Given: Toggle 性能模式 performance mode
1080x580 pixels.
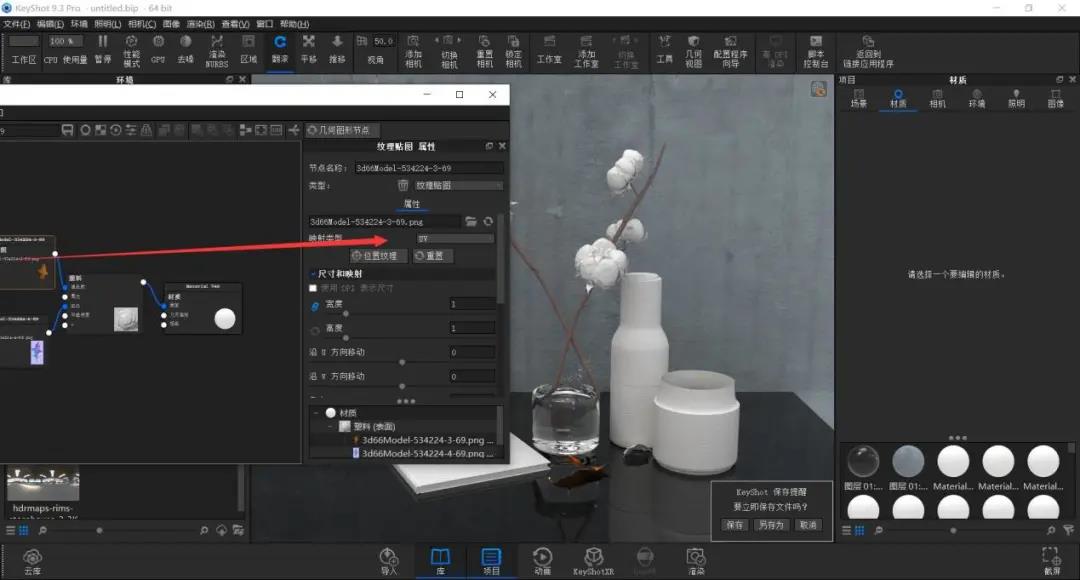Looking at the screenshot, I should click(x=131, y=51).
